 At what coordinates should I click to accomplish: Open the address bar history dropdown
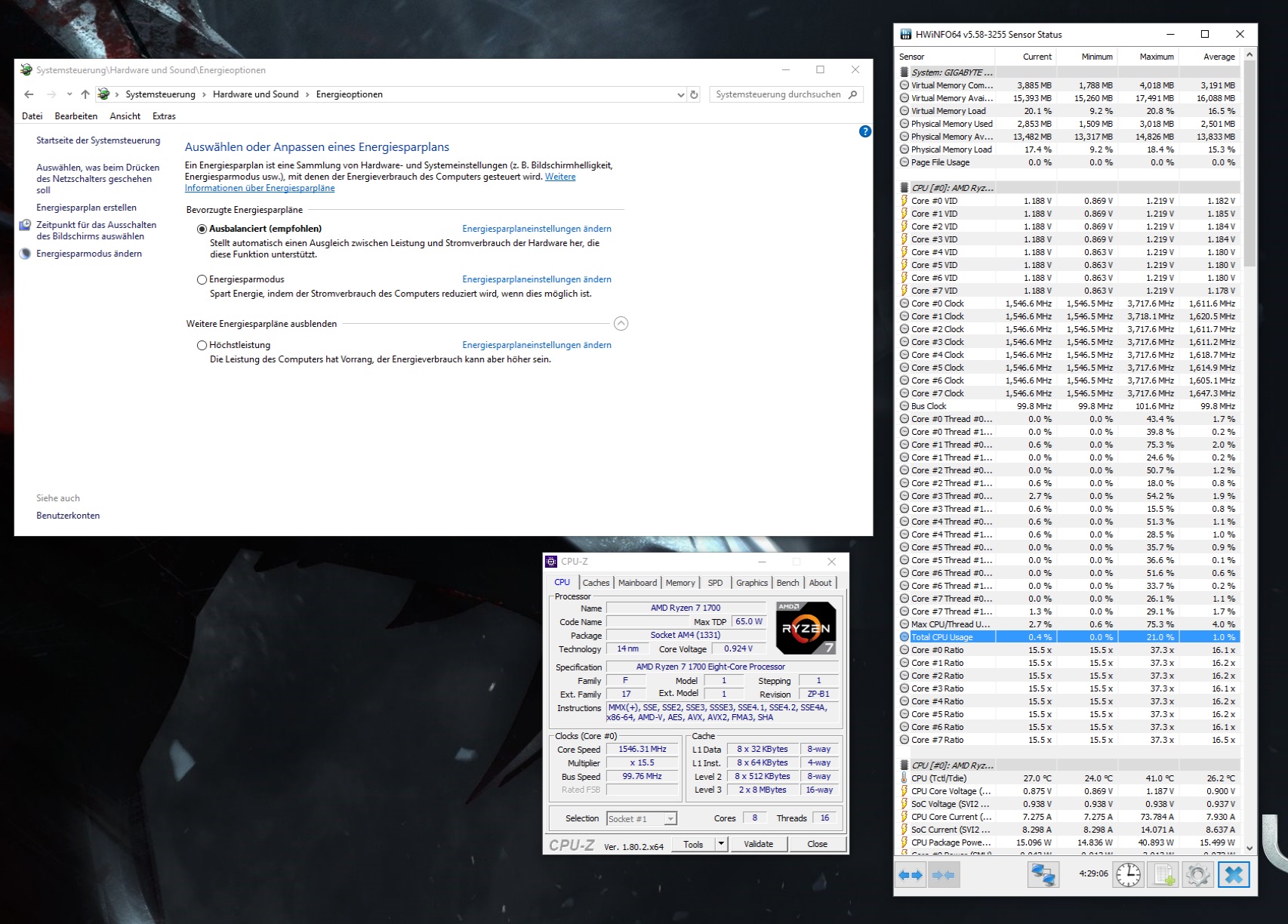(681, 94)
